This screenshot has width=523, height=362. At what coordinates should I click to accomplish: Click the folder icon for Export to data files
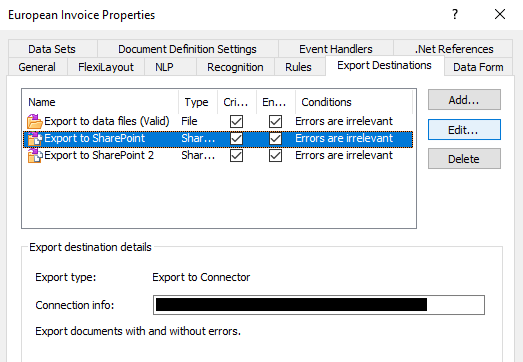35,121
